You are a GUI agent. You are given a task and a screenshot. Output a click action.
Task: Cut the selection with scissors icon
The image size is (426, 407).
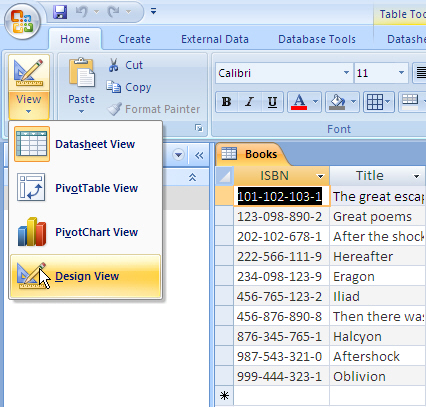[125, 65]
